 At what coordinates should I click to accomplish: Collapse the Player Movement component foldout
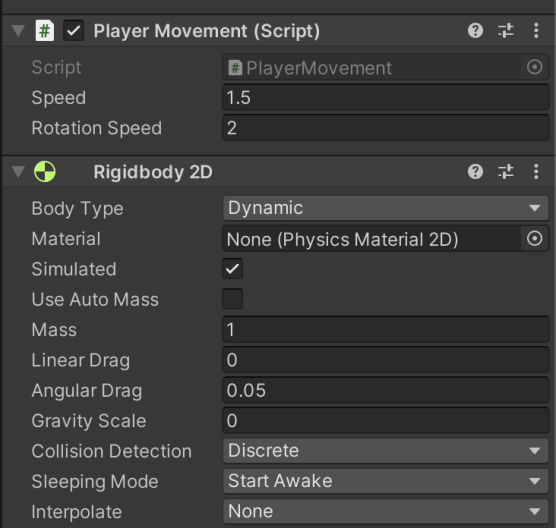[18, 31]
